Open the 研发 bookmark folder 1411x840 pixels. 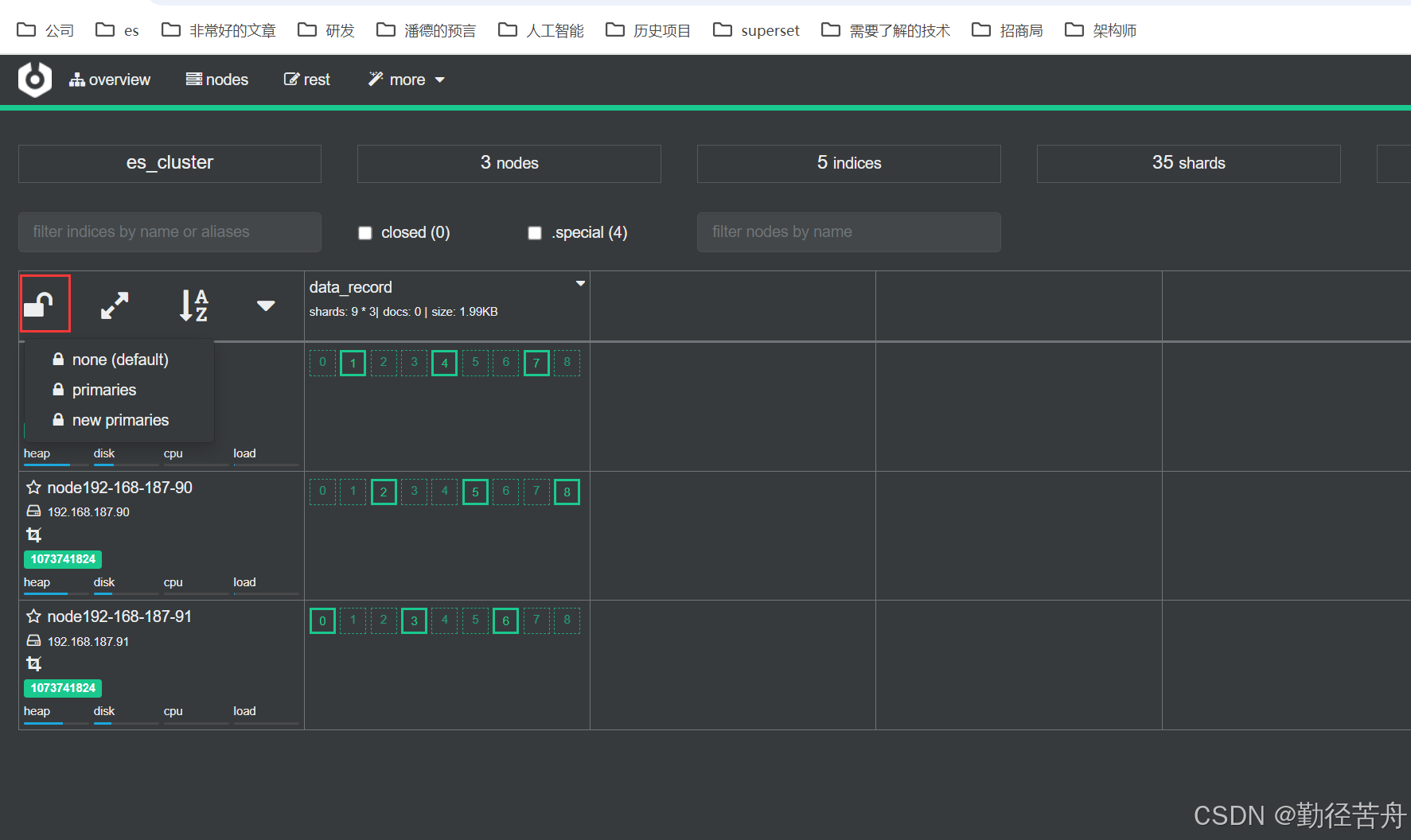(x=326, y=30)
